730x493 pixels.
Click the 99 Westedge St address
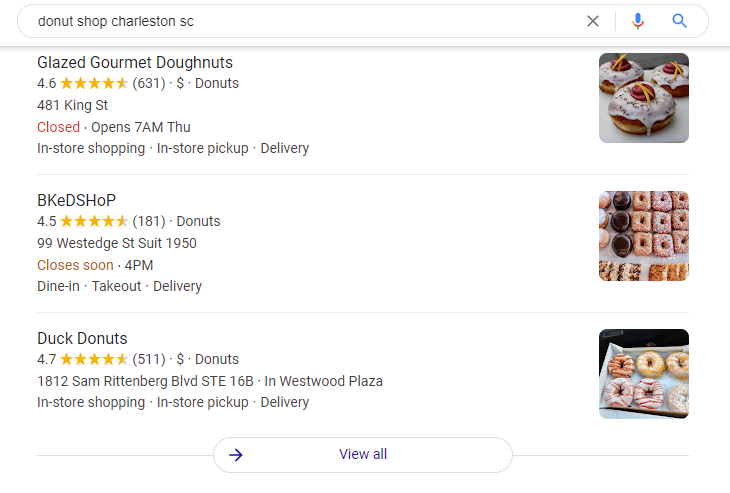pyautogui.click(x=117, y=243)
